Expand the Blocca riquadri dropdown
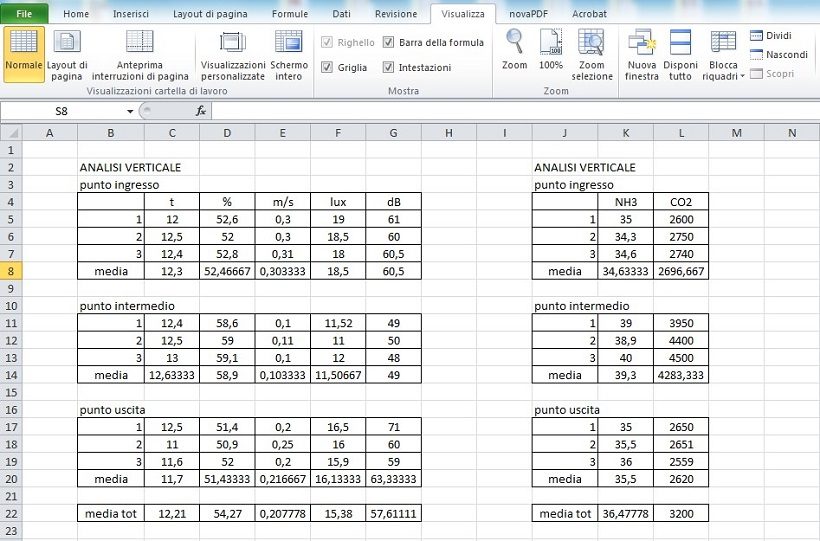This screenshot has width=820, height=541. 723,54
